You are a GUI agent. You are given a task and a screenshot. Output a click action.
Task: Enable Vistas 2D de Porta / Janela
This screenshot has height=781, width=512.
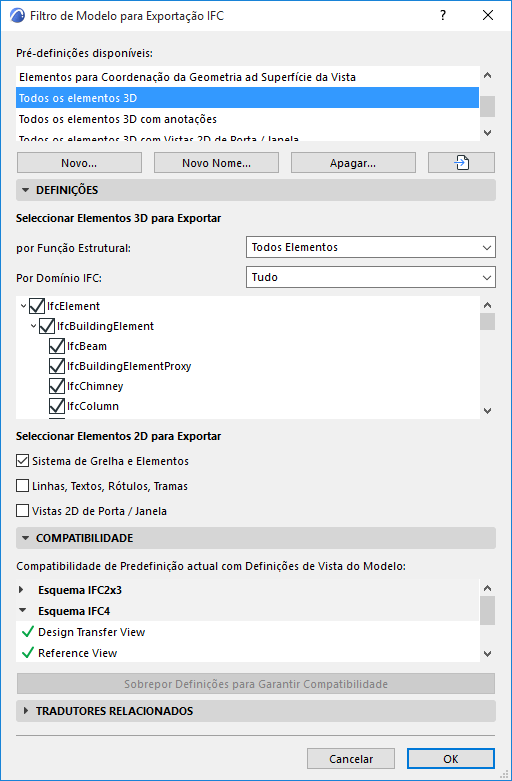(x=22, y=511)
